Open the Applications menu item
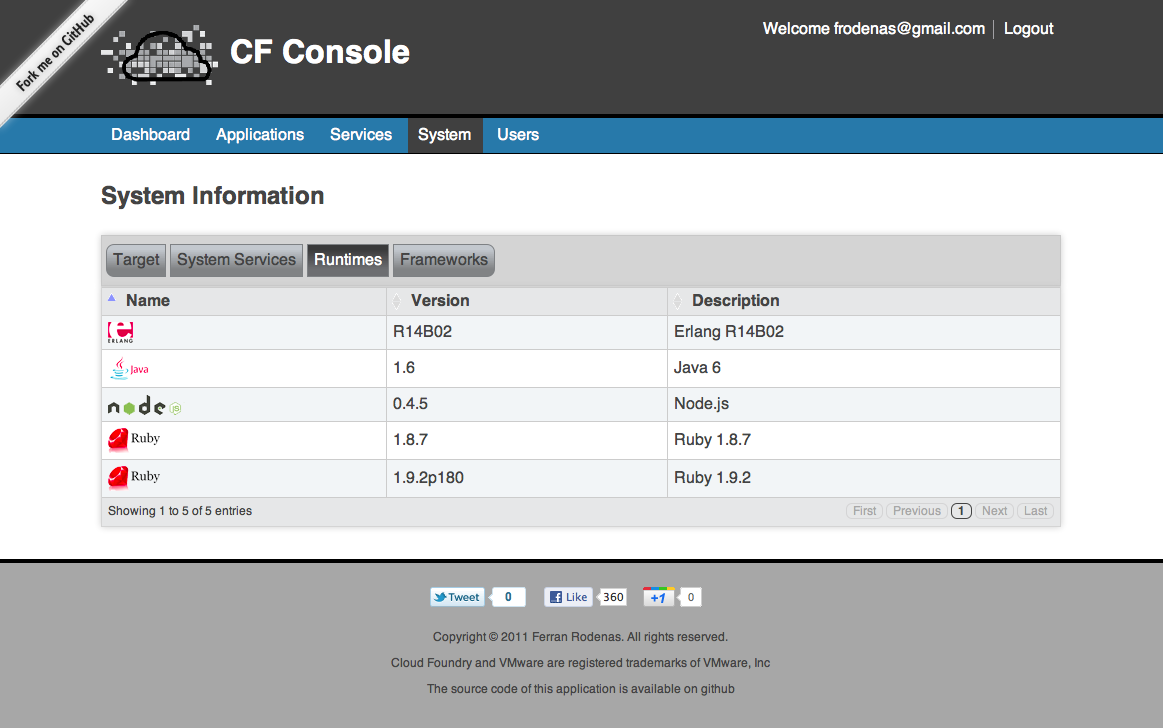This screenshot has width=1163, height=728. pyautogui.click(x=260, y=135)
